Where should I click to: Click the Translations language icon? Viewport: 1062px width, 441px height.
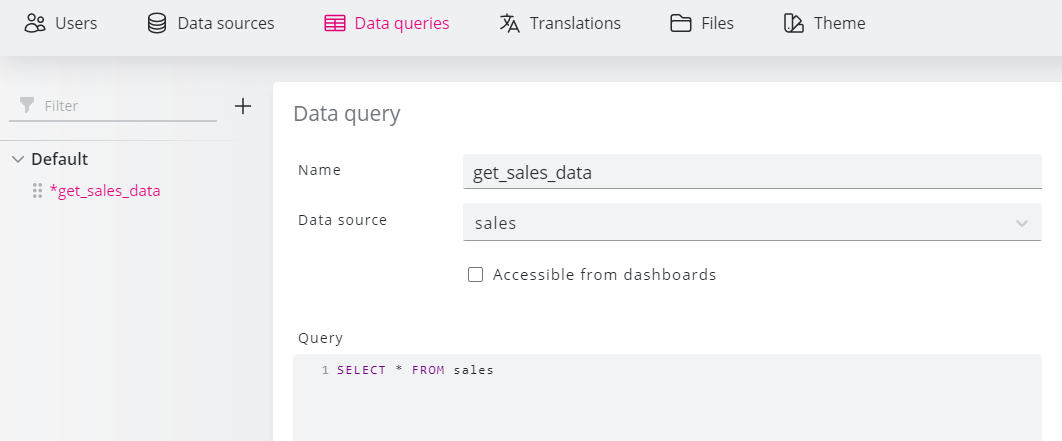pos(510,23)
